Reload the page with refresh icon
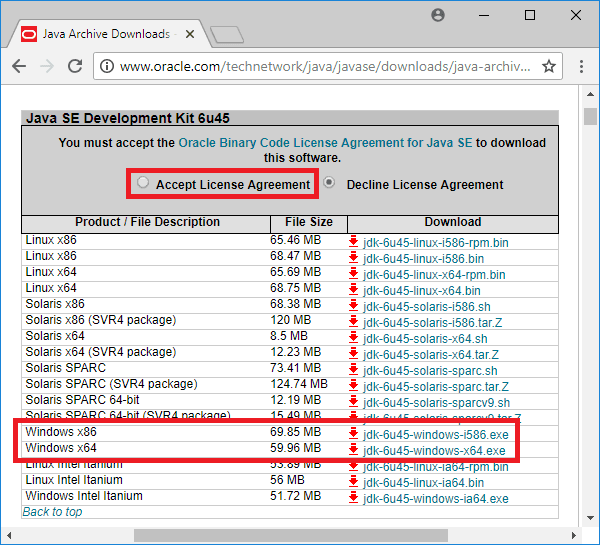The height and width of the screenshot is (545, 600). coord(75,66)
